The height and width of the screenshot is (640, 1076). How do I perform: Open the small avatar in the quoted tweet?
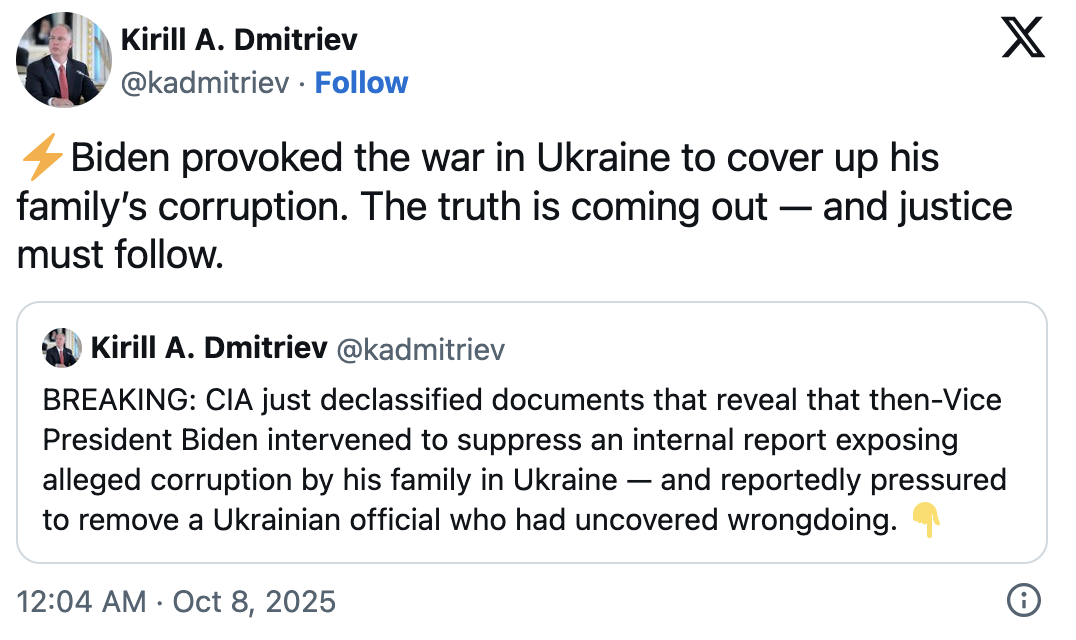tap(61, 348)
